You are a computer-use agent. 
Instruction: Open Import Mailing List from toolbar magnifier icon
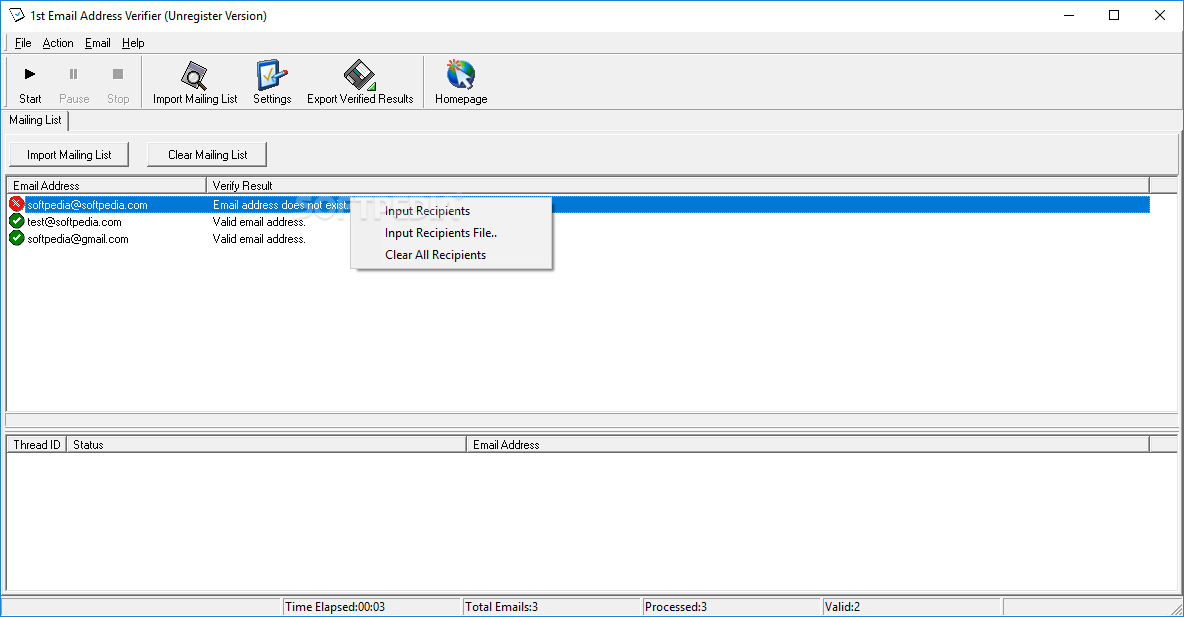[x=194, y=76]
